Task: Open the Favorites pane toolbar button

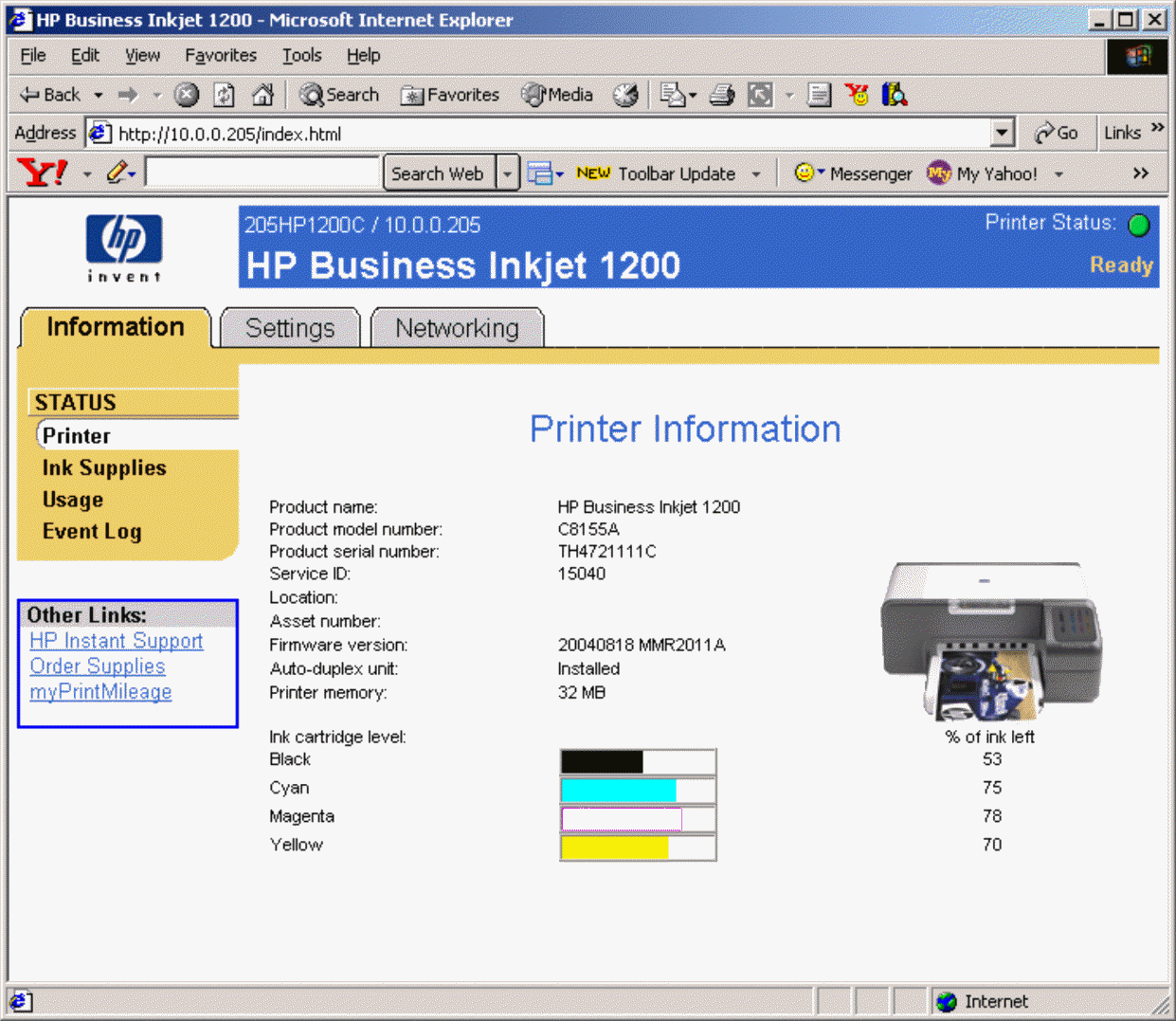Action: [x=450, y=95]
